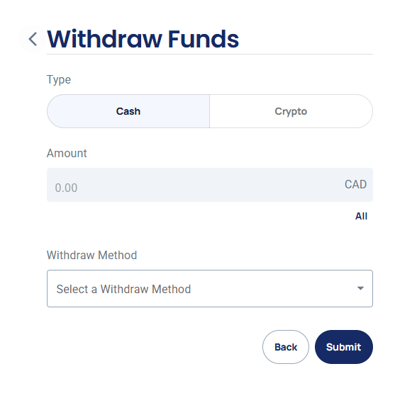This screenshot has height=393, width=417.
Task: Switch withdrawal type to Crypto
Action: [x=291, y=111]
